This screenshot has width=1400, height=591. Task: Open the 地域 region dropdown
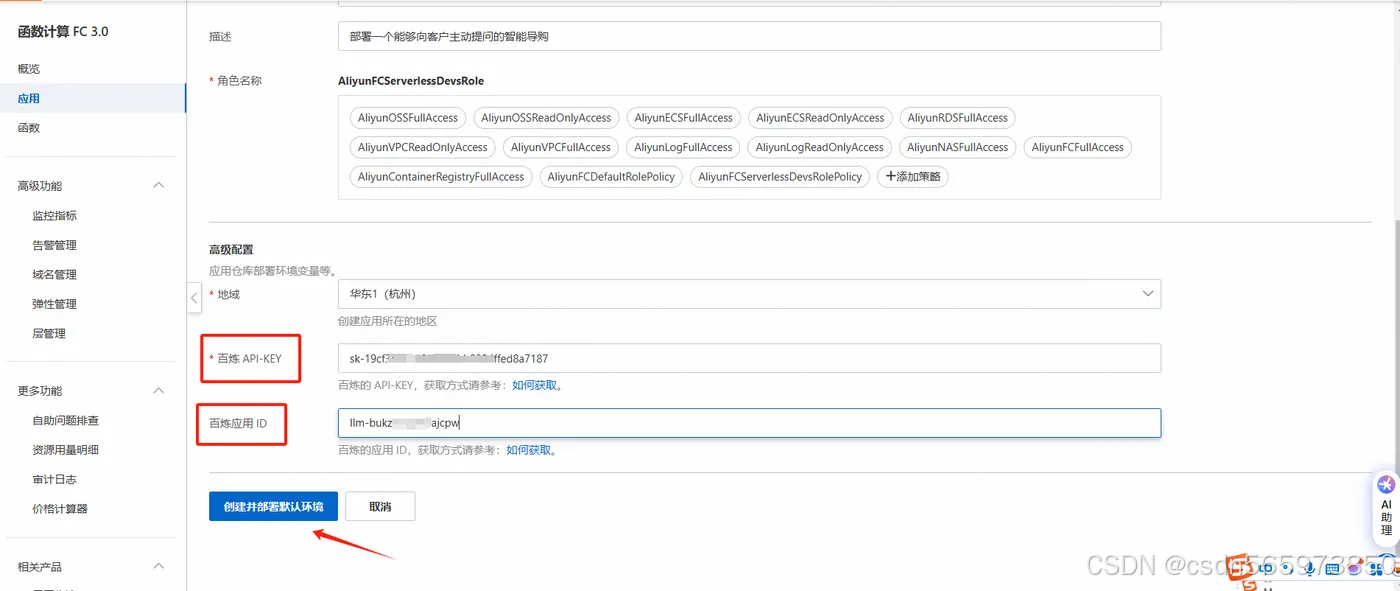pos(749,294)
